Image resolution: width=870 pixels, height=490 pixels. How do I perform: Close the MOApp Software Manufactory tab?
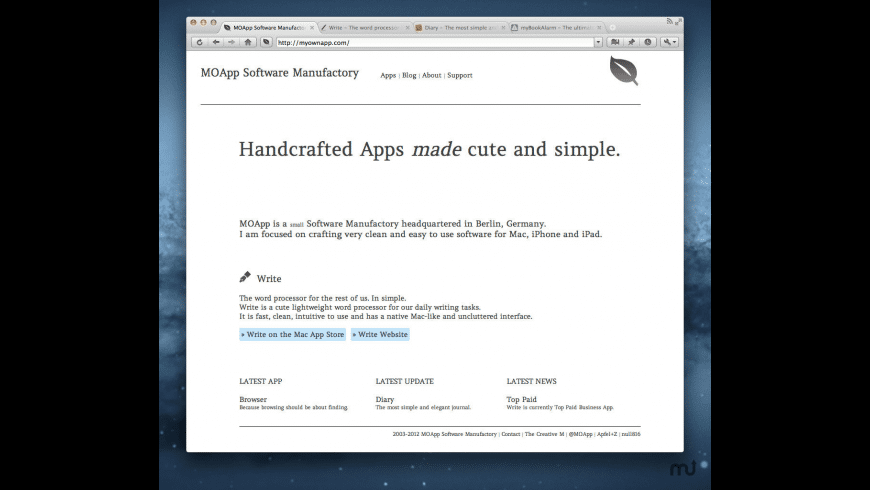(x=312, y=27)
